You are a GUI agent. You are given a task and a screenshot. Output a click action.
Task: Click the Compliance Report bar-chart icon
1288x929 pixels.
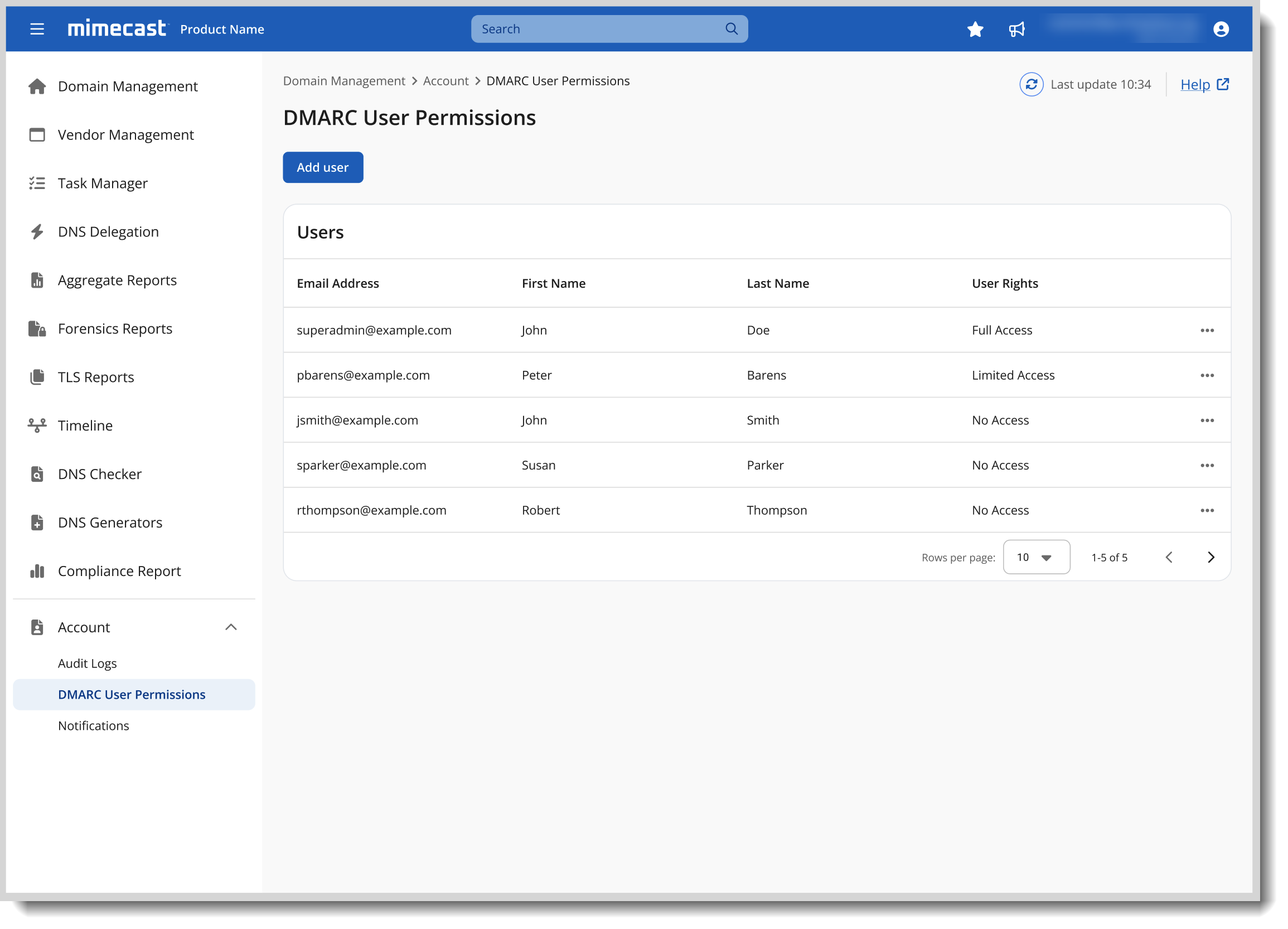click(37, 570)
